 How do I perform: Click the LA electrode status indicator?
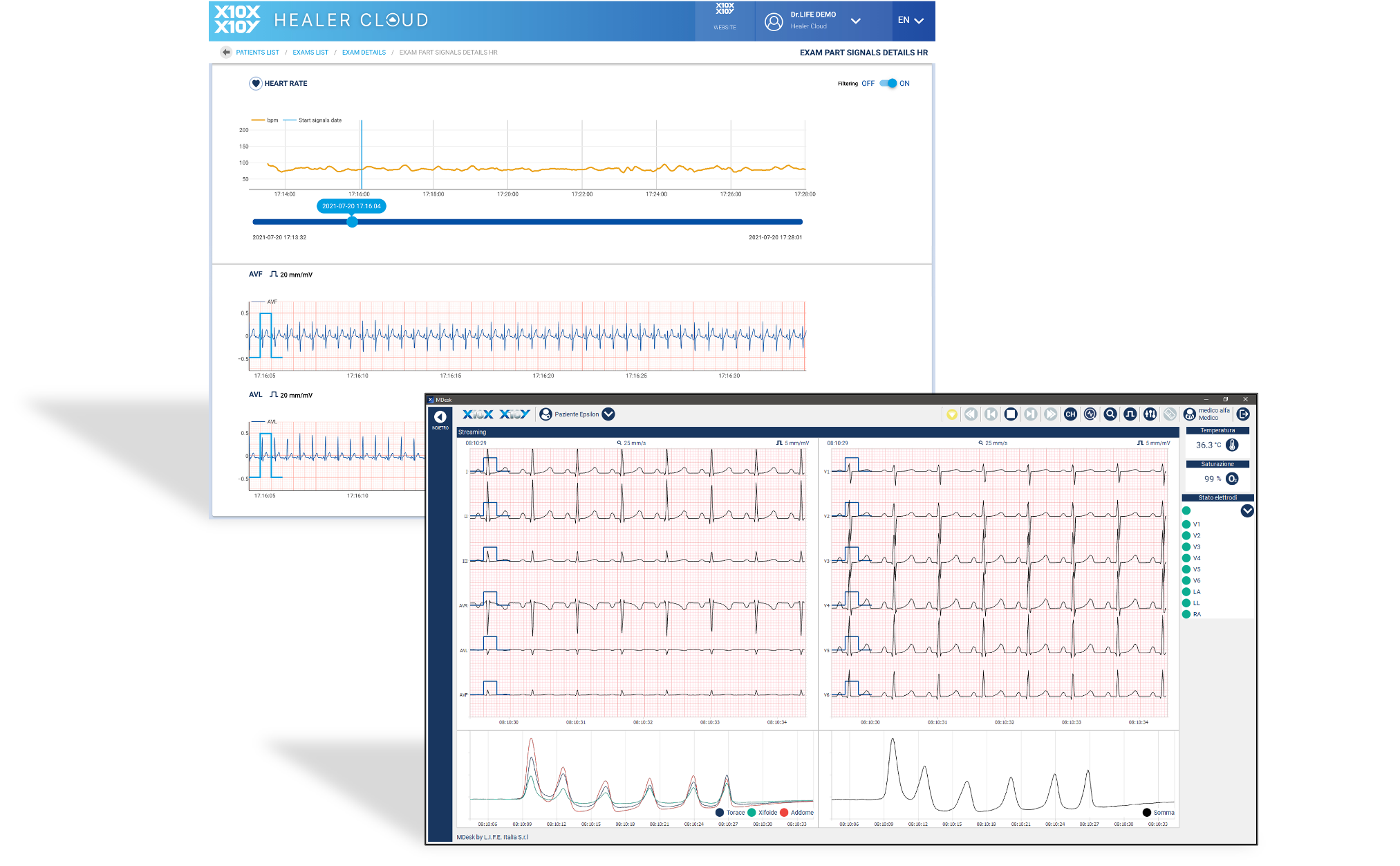click(1186, 592)
